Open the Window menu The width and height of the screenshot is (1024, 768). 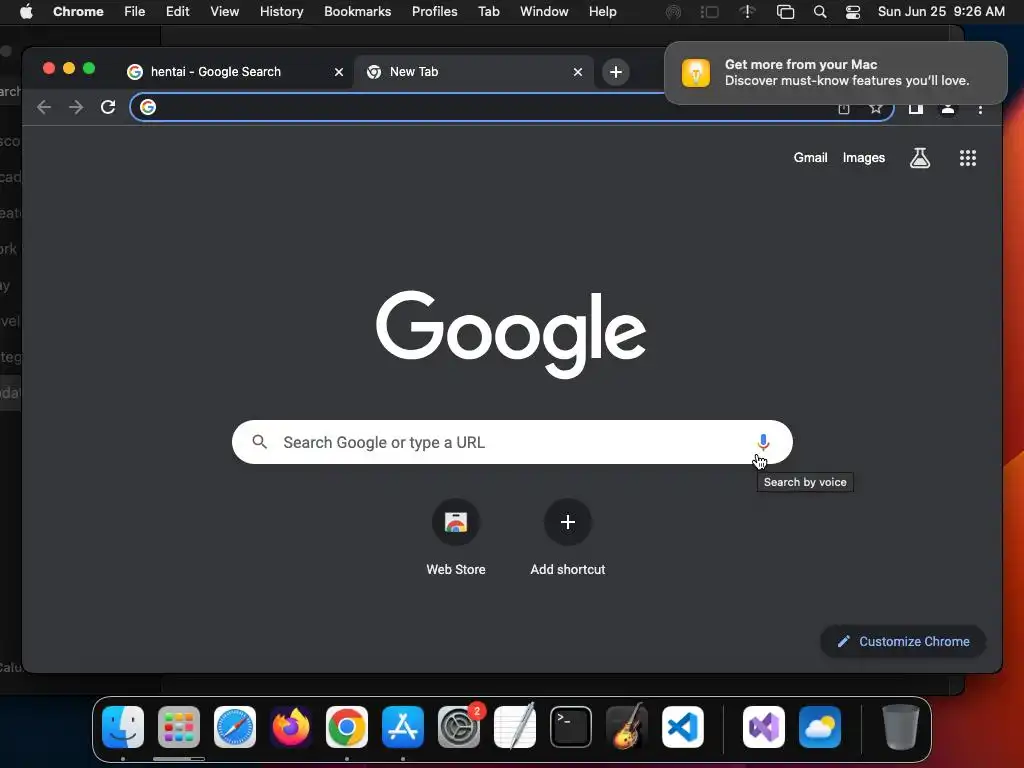coord(544,12)
